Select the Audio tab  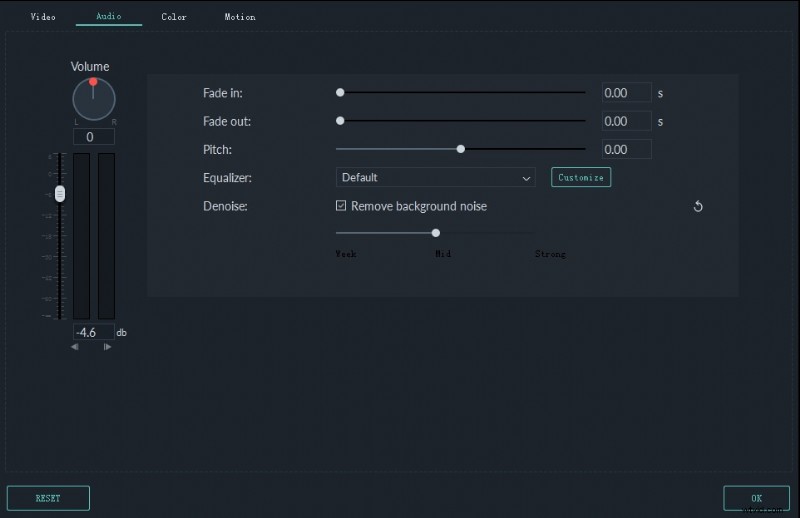point(108,17)
